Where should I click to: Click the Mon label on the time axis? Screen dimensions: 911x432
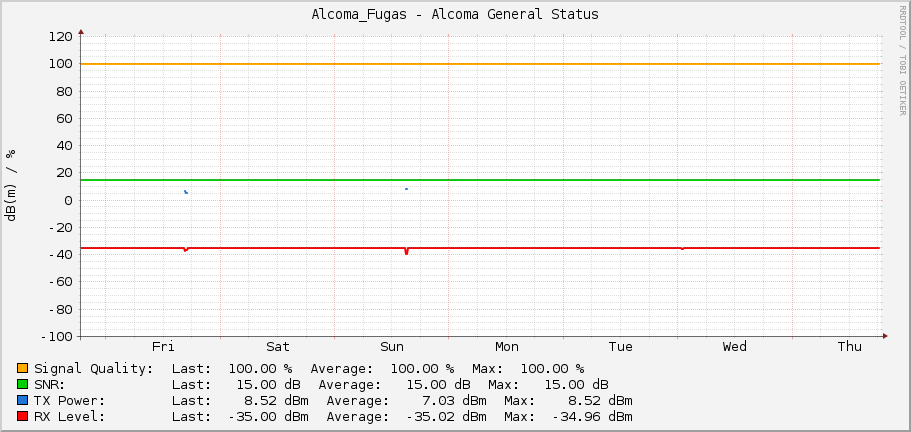click(x=507, y=347)
